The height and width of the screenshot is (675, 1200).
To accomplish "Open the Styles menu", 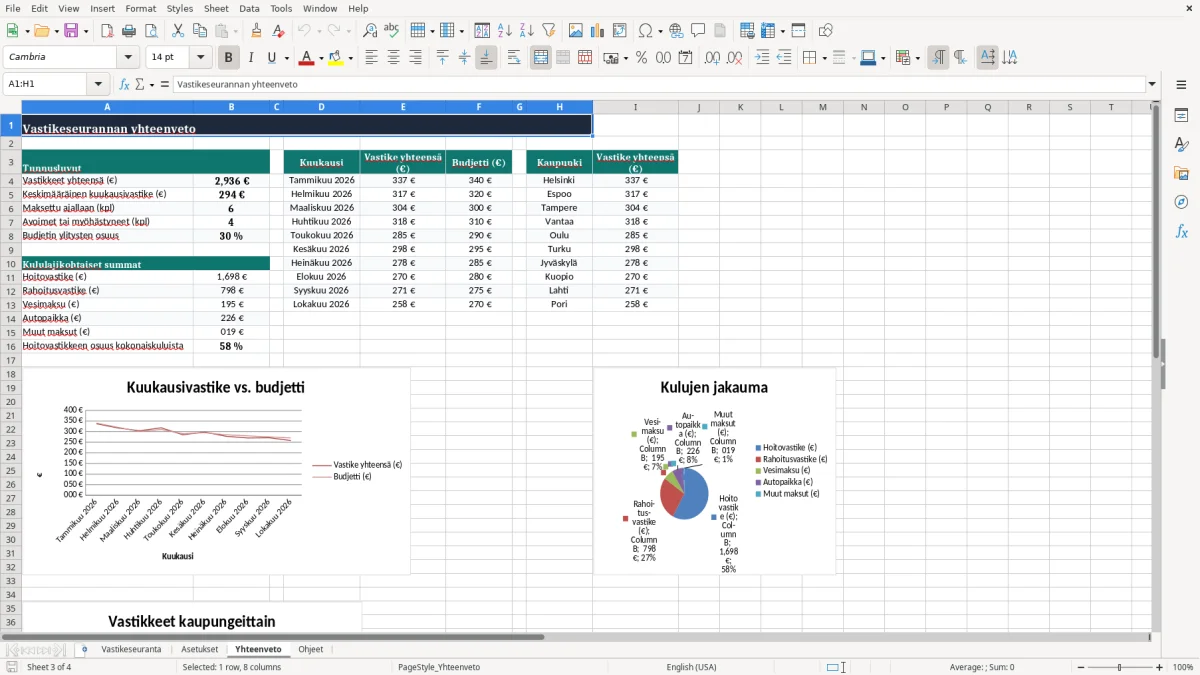I will pos(180,8).
